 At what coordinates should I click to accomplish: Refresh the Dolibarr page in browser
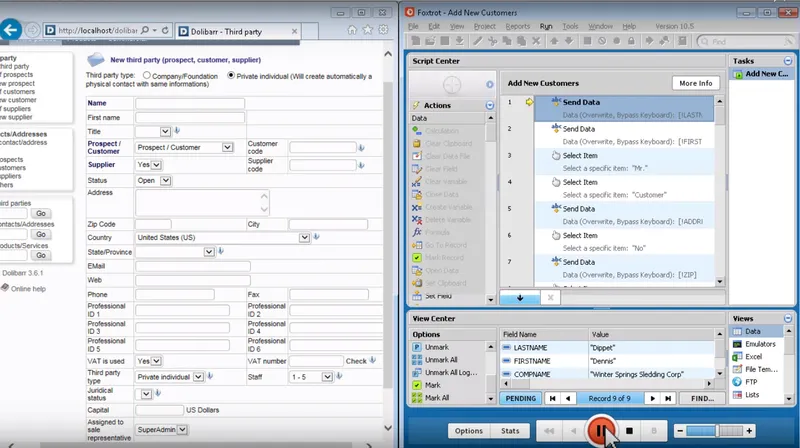coord(165,31)
